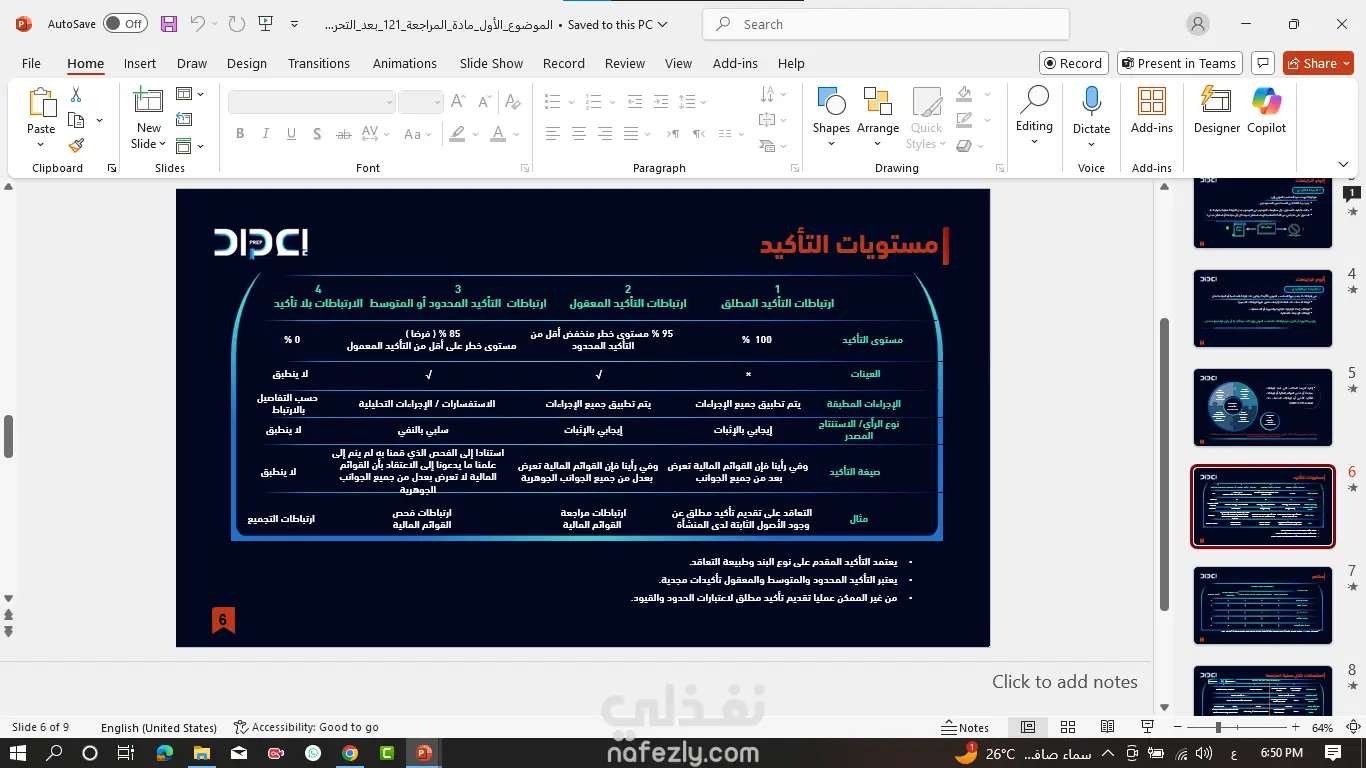Expand the Editing group menu
This screenshot has width=1366, height=768.
[1034, 118]
